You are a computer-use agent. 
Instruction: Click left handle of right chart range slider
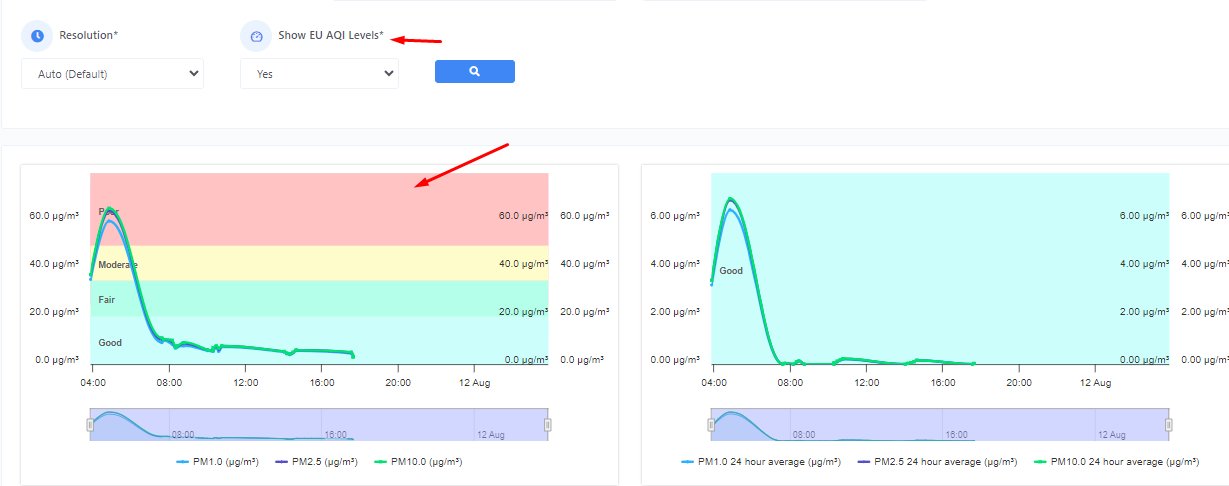711,425
